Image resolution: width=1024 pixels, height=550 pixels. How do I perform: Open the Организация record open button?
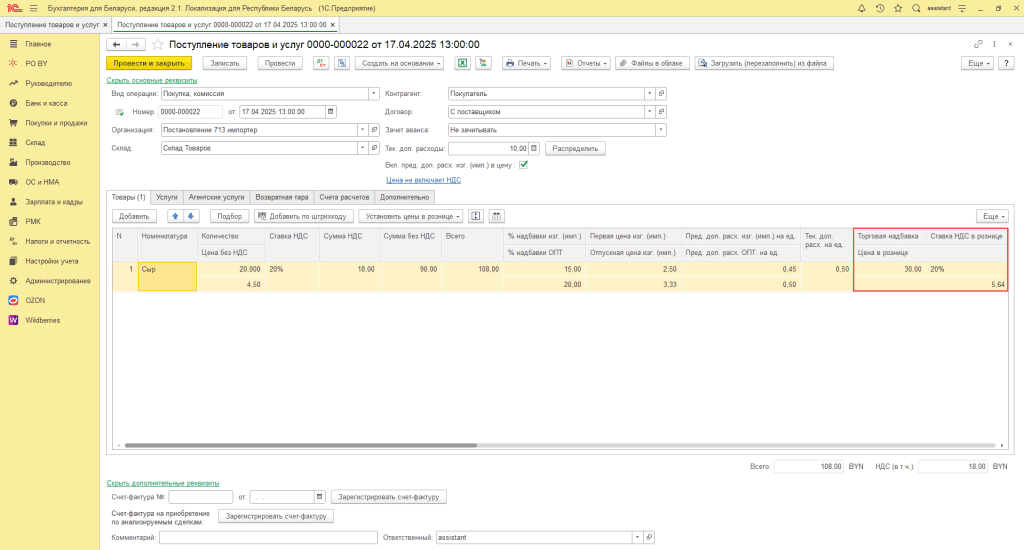(x=374, y=130)
